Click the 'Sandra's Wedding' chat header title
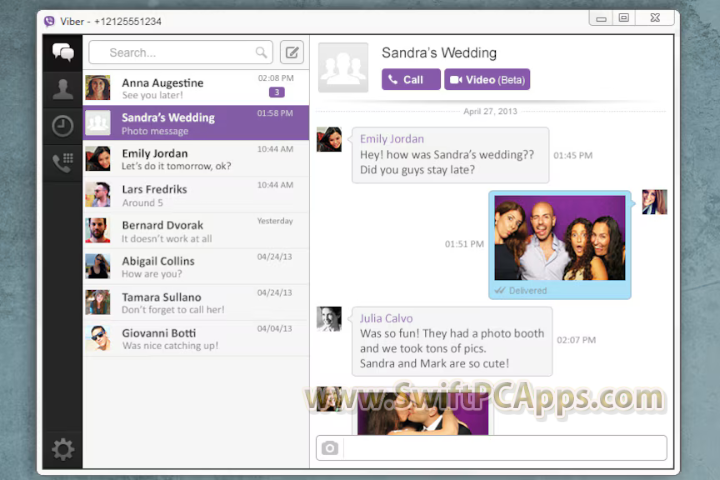 click(x=439, y=53)
